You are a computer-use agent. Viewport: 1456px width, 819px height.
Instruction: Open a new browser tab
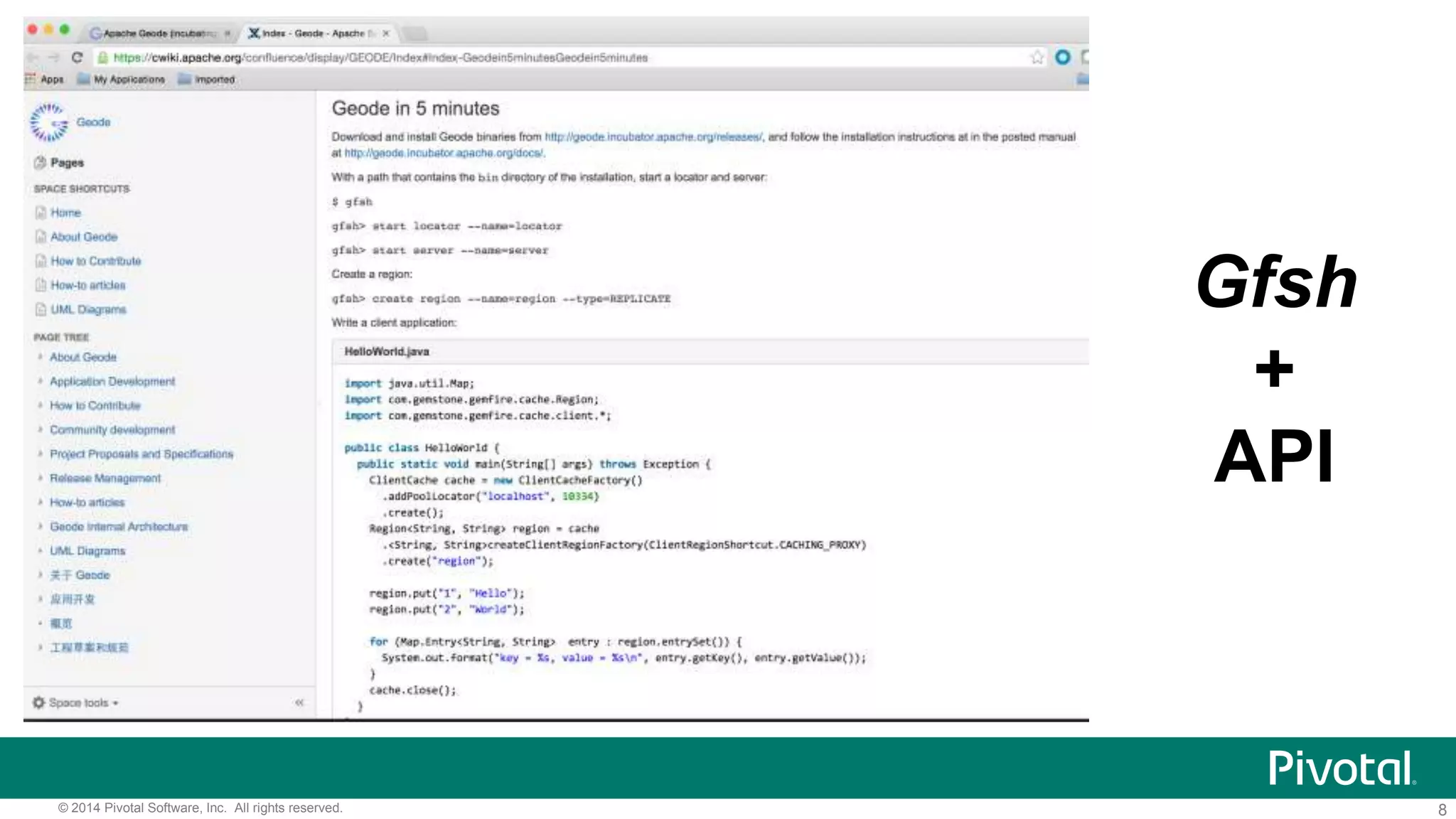[414, 33]
